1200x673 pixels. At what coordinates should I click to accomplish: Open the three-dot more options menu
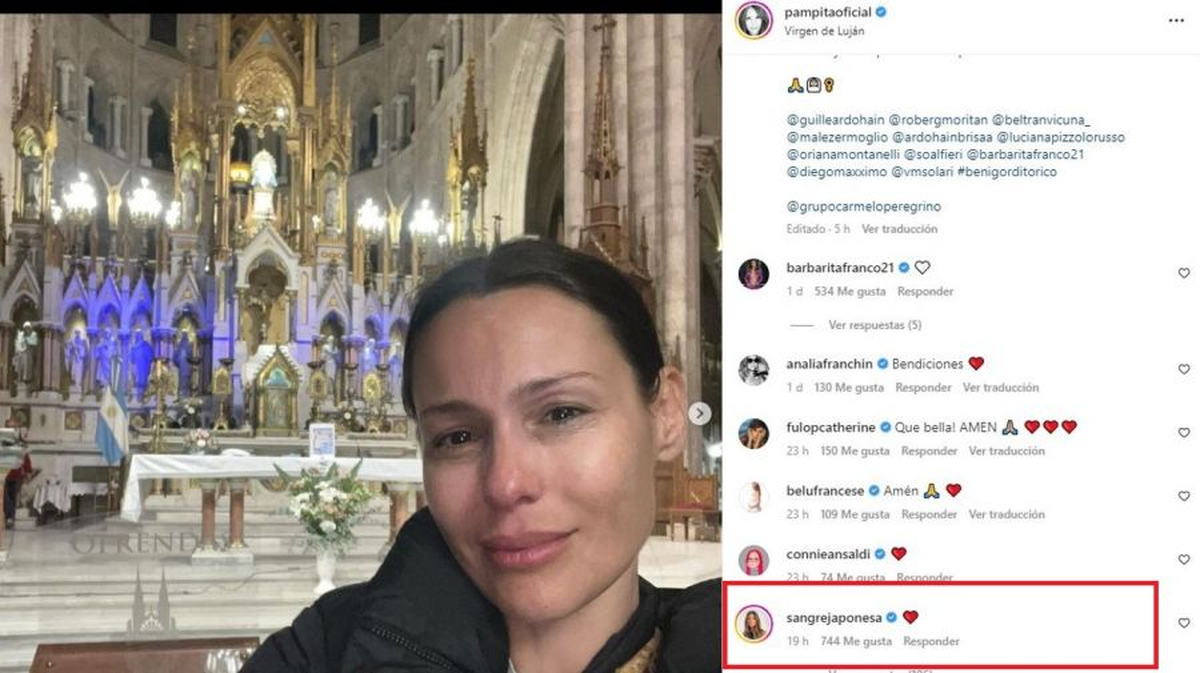(x=1176, y=20)
